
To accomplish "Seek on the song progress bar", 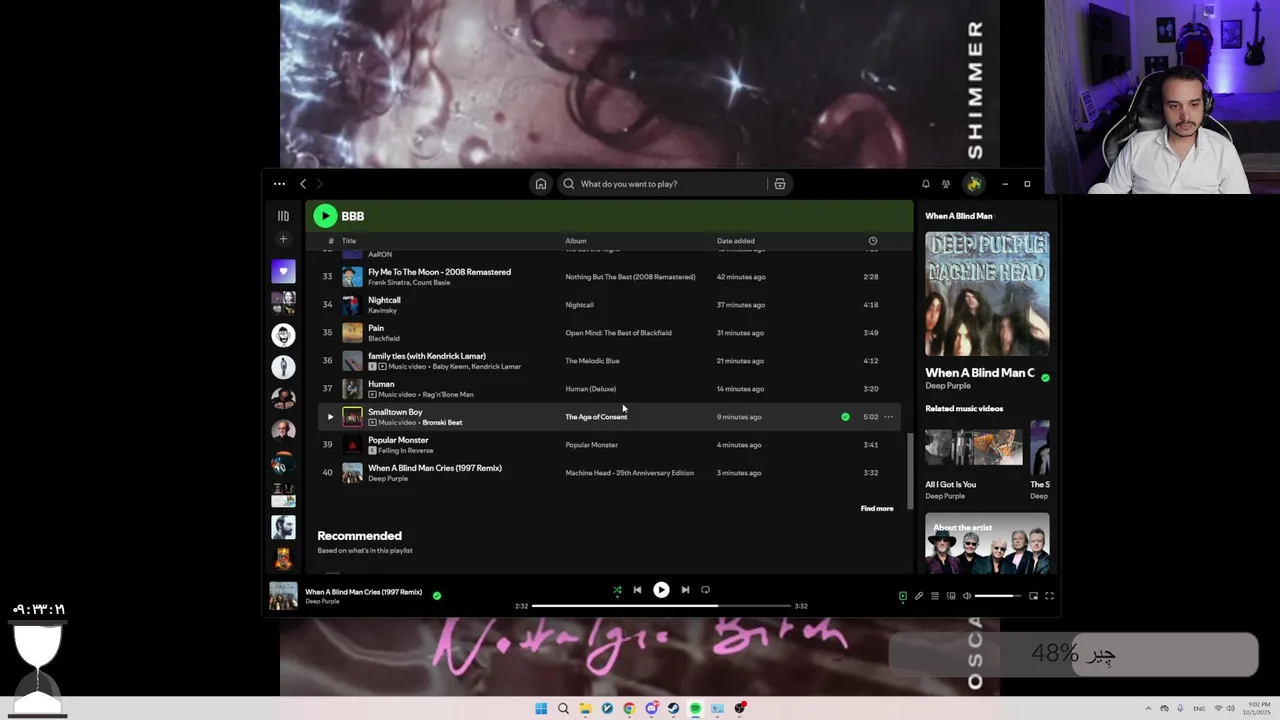I will 661,606.
